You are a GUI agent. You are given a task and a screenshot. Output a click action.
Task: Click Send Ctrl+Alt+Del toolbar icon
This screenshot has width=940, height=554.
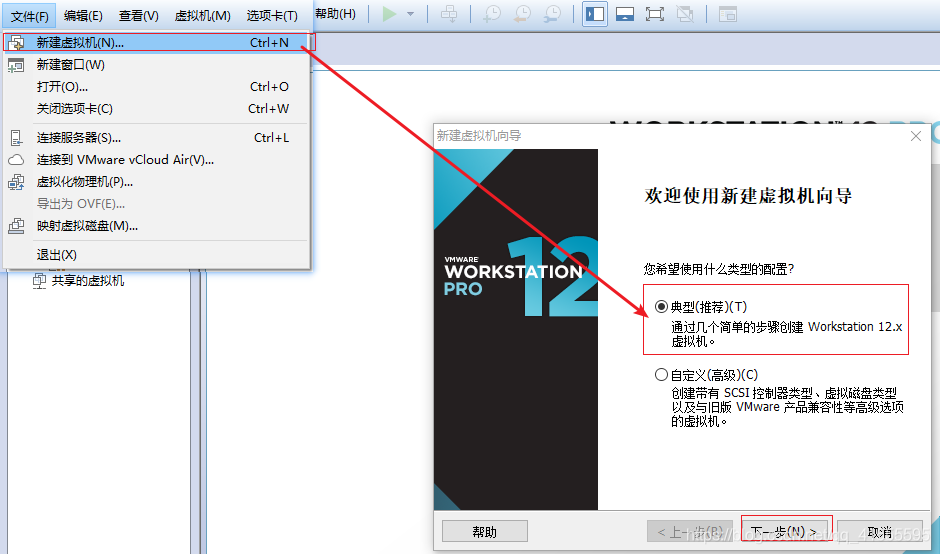[x=448, y=14]
